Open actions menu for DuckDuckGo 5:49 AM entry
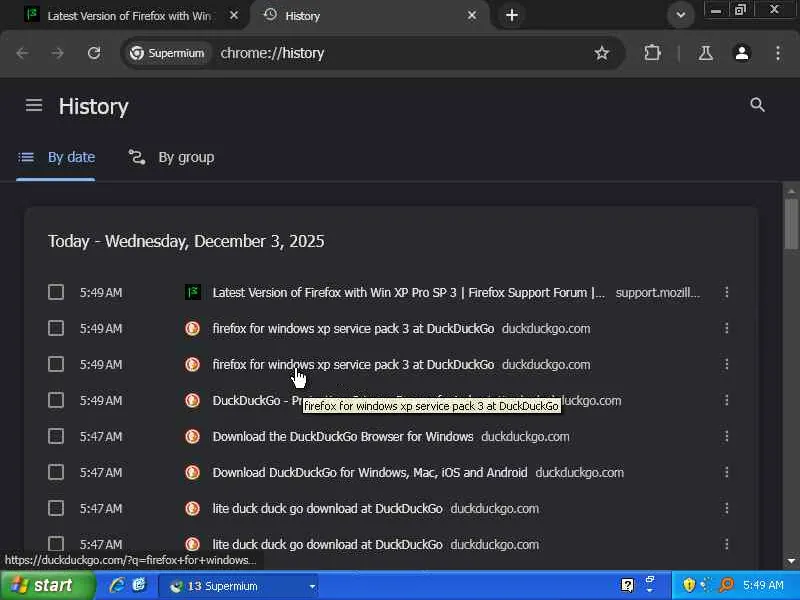Screen dimensions: 800x600 727,401
